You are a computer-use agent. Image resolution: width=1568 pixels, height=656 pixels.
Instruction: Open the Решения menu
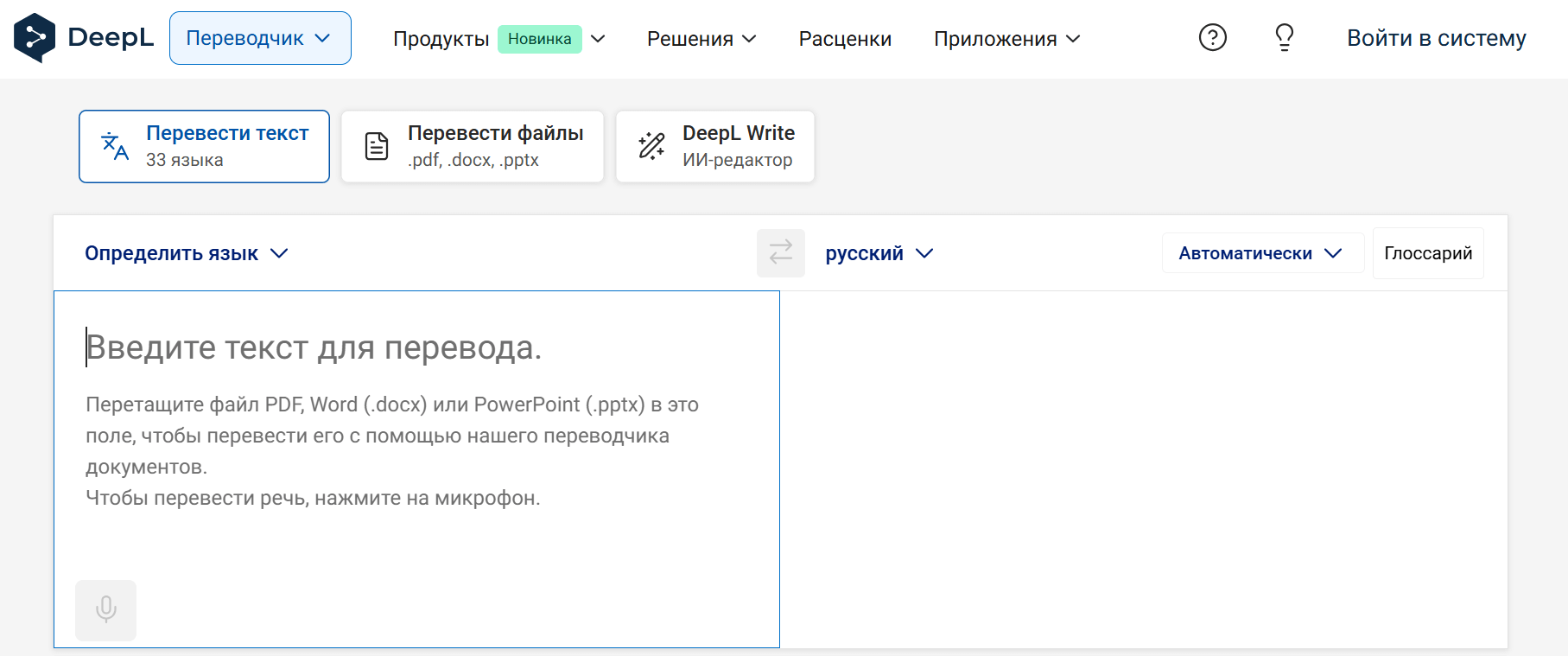[x=701, y=39]
